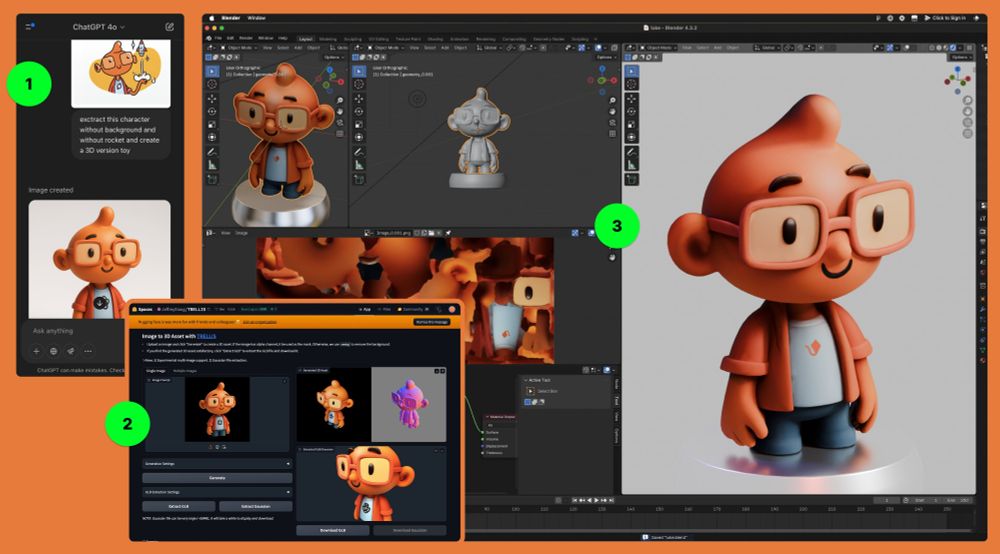Select the Cursor tool in the right rendered viewport
The width and height of the screenshot is (1000, 554).
pos(631,84)
